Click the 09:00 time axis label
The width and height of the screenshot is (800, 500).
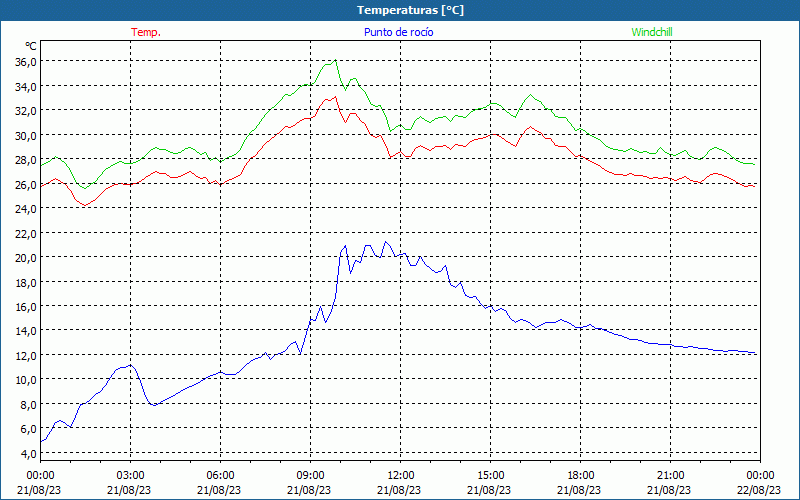pyautogui.click(x=310, y=476)
